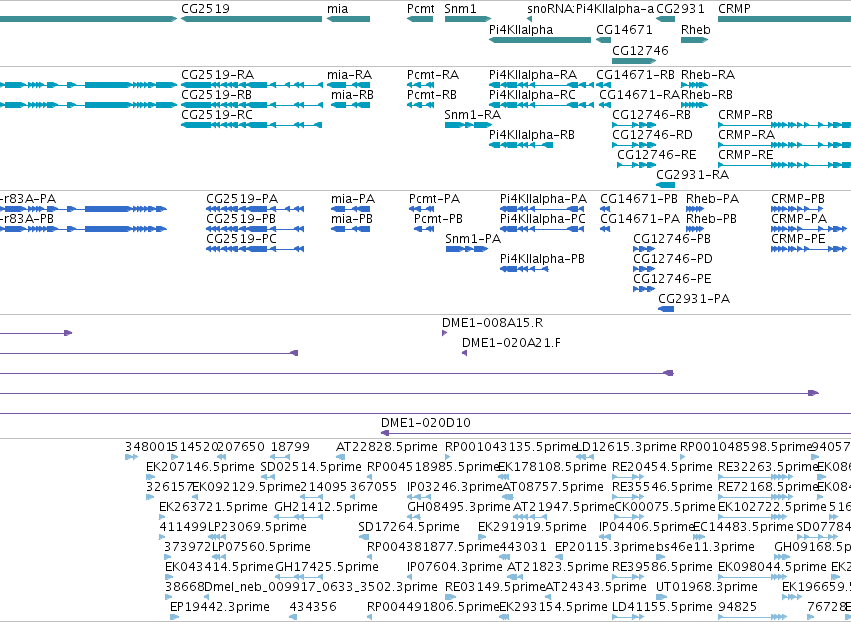
Task: Open the CG12746-RB transcript
Action: pyautogui.click(x=634, y=125)
